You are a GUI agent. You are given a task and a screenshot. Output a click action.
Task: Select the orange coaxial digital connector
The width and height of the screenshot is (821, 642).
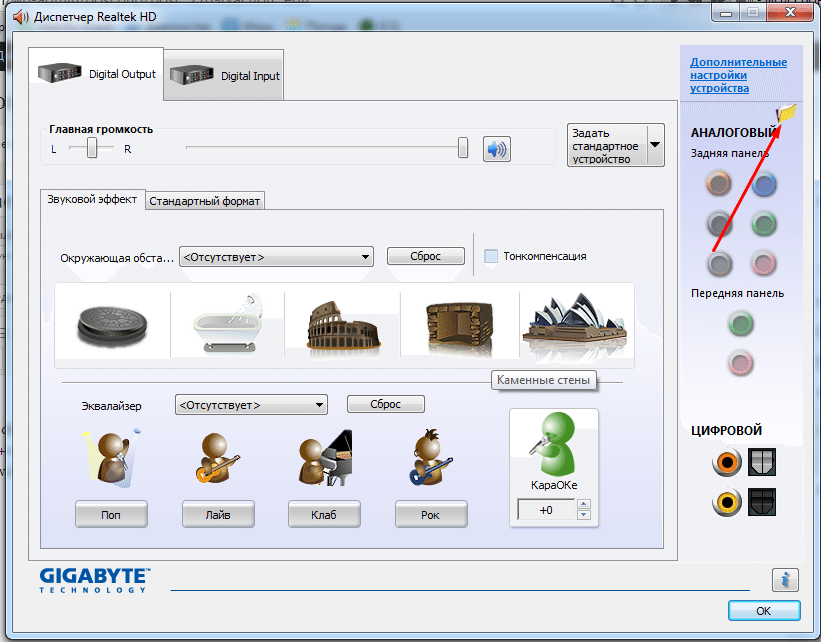coord(727,462)
